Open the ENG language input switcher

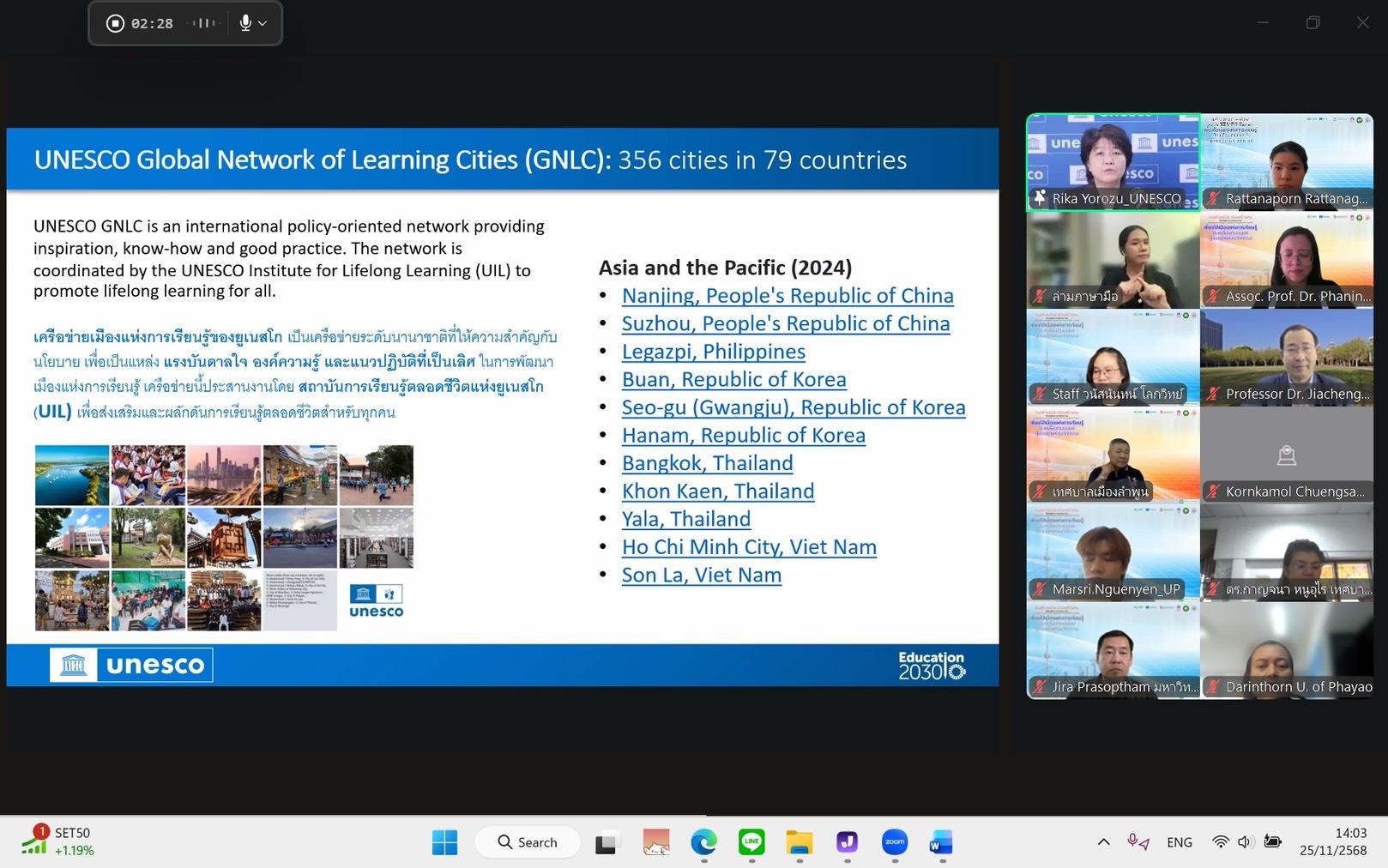(1179, 842)
